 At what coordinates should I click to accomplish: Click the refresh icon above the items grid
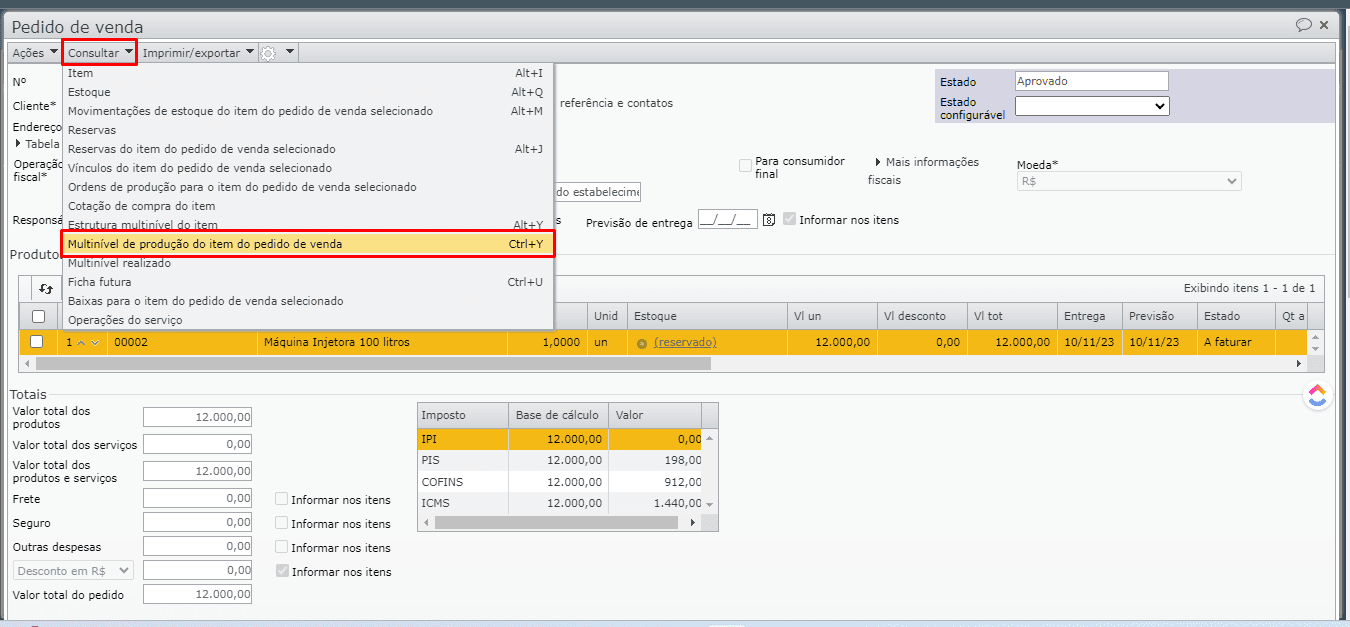pos(45,289)
